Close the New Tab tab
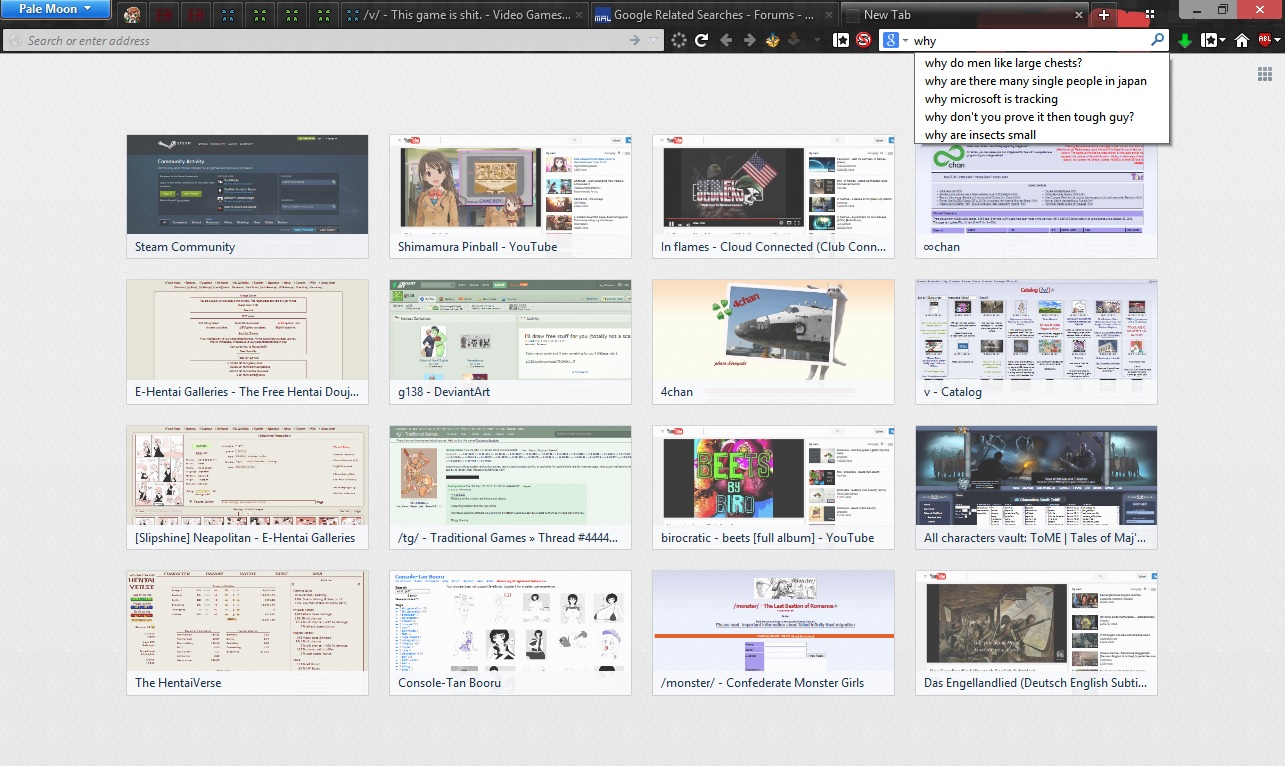1285x766 pixels. tap(1079, 15)
